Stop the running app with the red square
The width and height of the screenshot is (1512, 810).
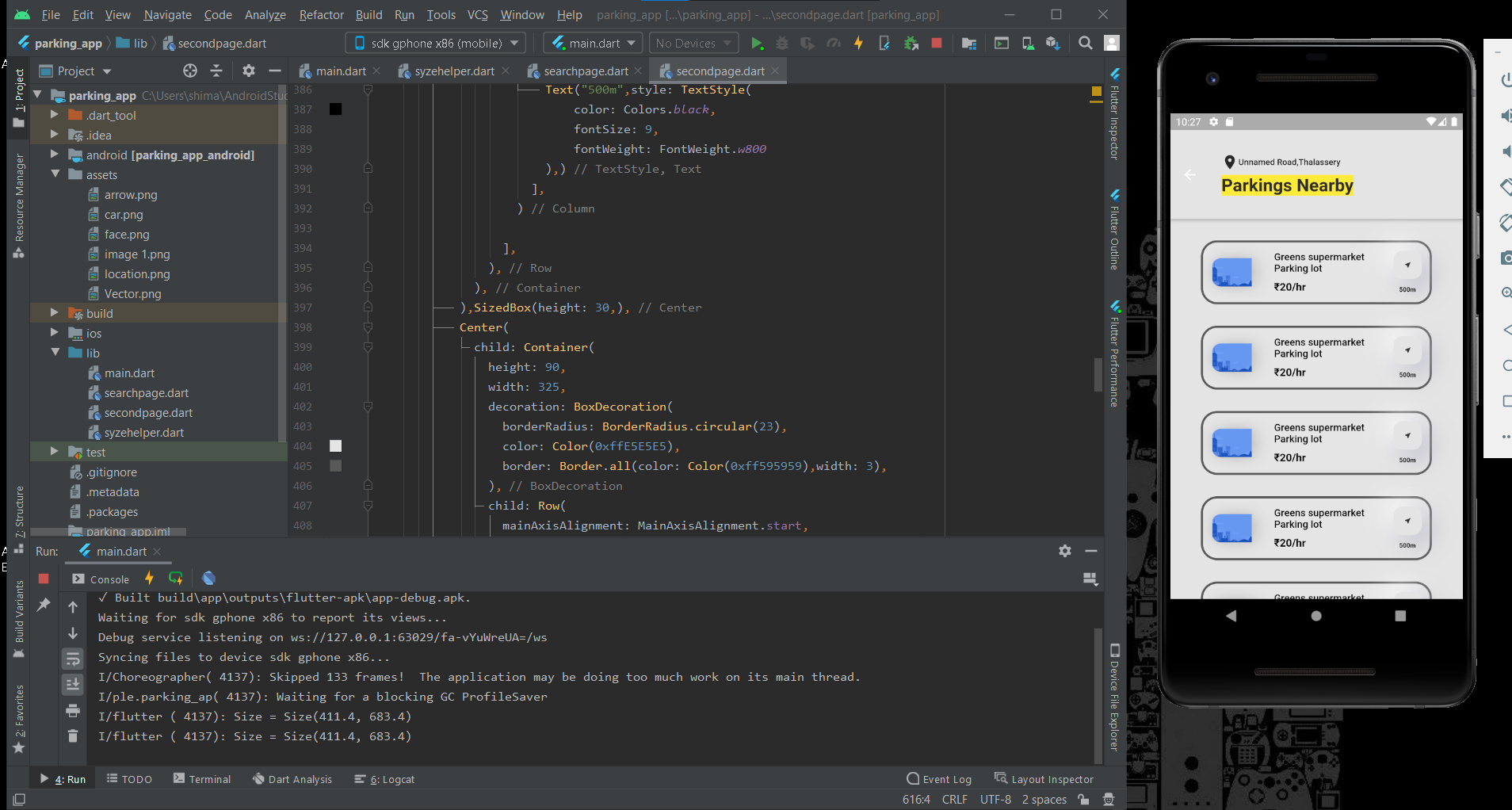(936, 43)
